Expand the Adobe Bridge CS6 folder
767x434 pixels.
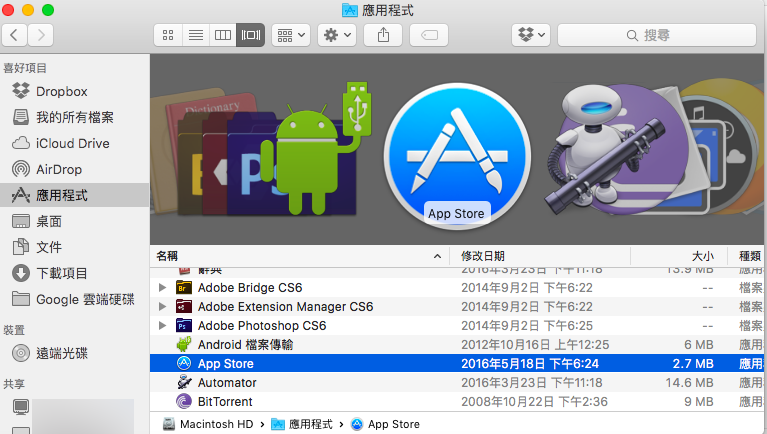click(x=162, y=288)
